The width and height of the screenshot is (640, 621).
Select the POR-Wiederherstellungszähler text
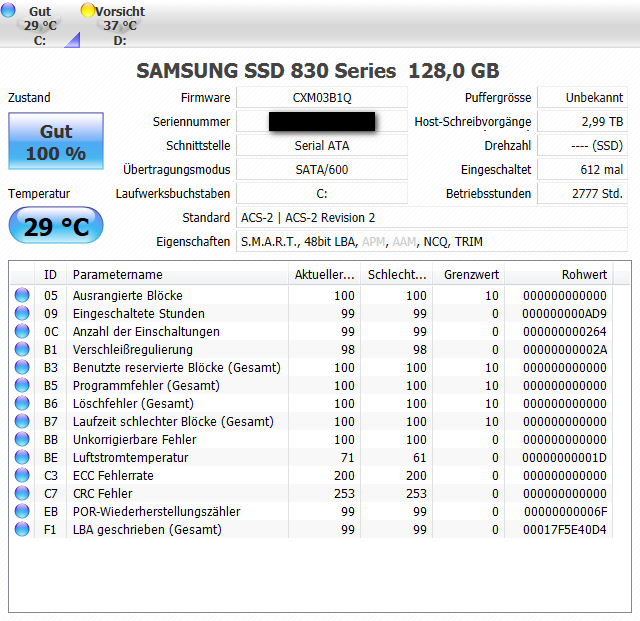point(156,512)
